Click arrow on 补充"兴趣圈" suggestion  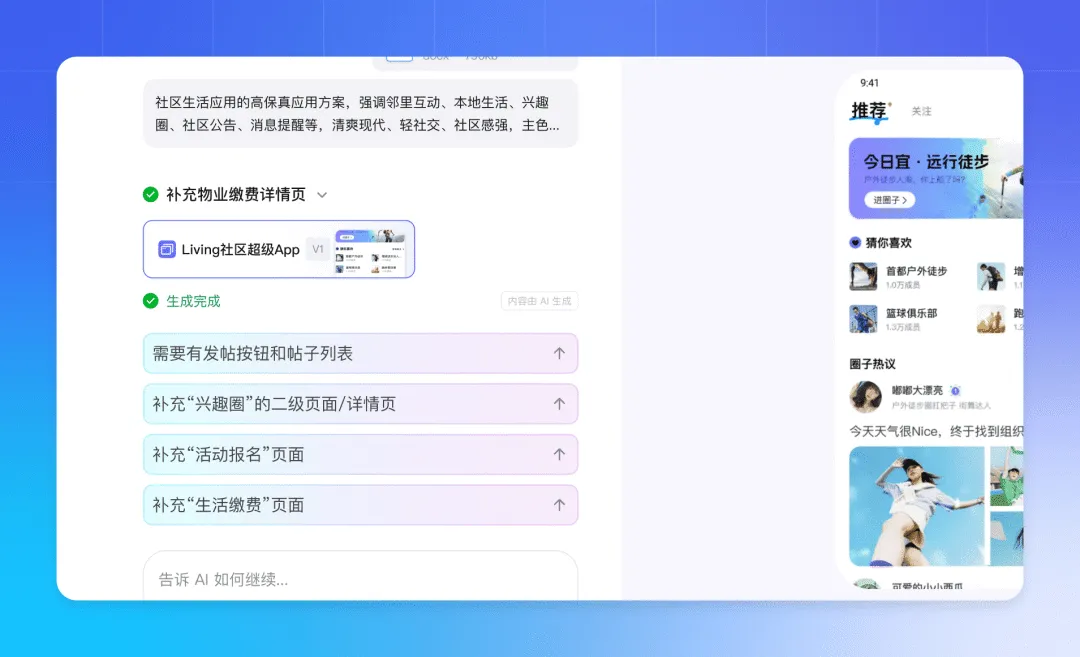tap(559, 404)
